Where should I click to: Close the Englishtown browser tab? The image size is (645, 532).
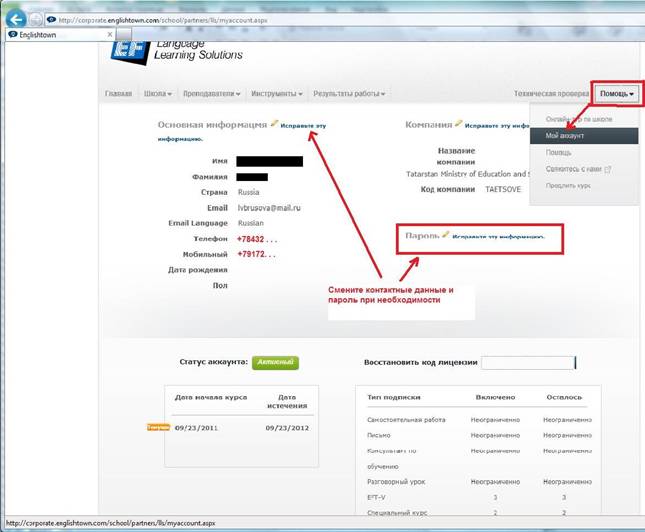(x=110, y=34)
